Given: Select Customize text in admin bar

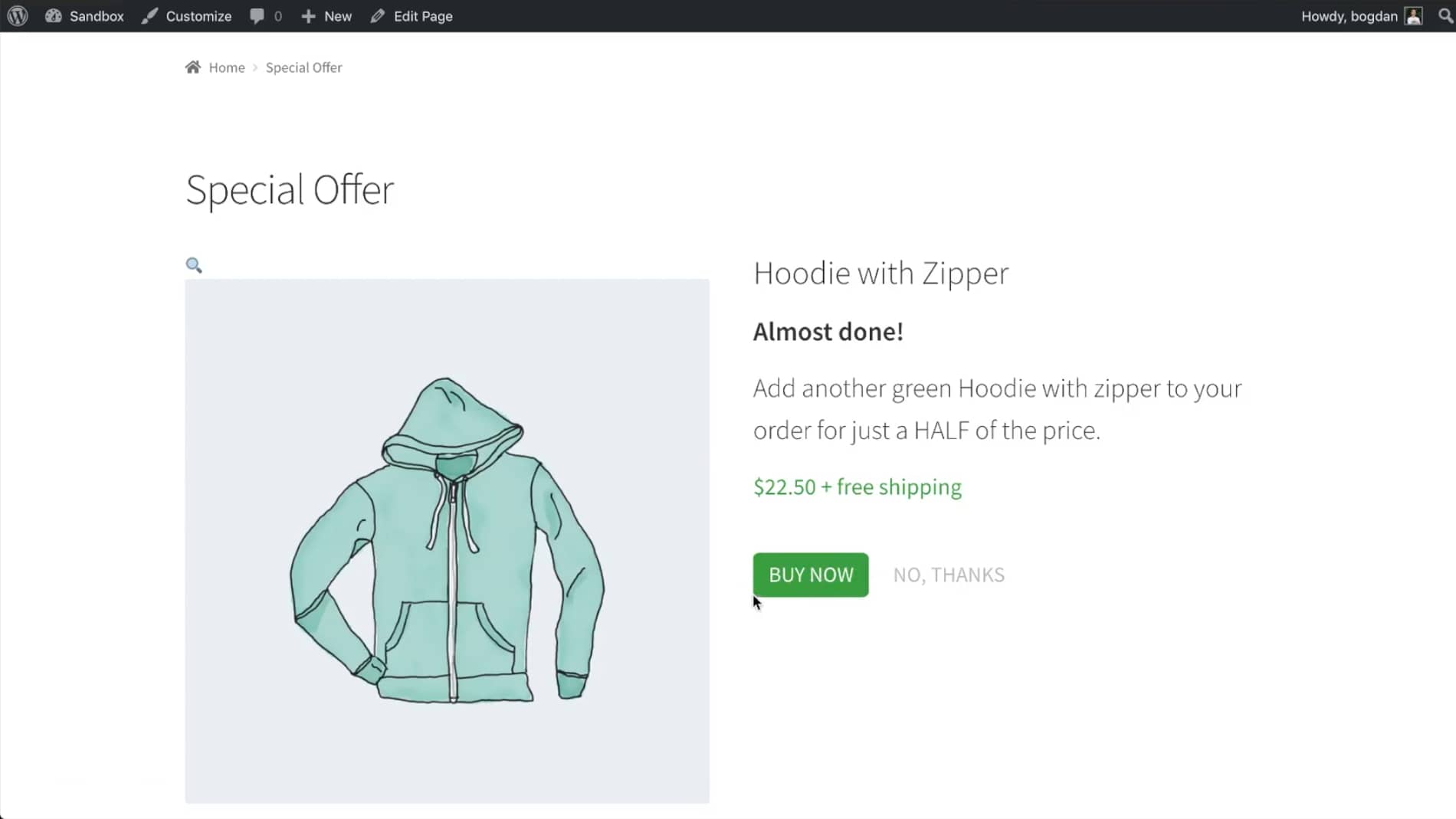Looking at the screenshot, I should [198, 16].
